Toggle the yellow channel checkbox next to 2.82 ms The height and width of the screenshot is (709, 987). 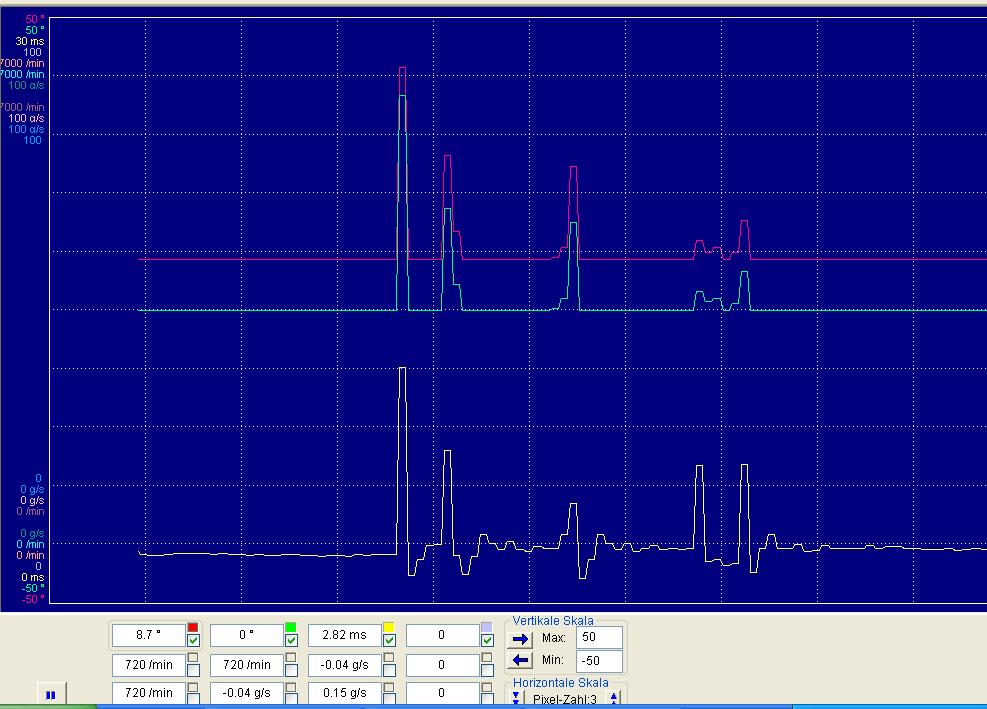click(x=389, y=640)
